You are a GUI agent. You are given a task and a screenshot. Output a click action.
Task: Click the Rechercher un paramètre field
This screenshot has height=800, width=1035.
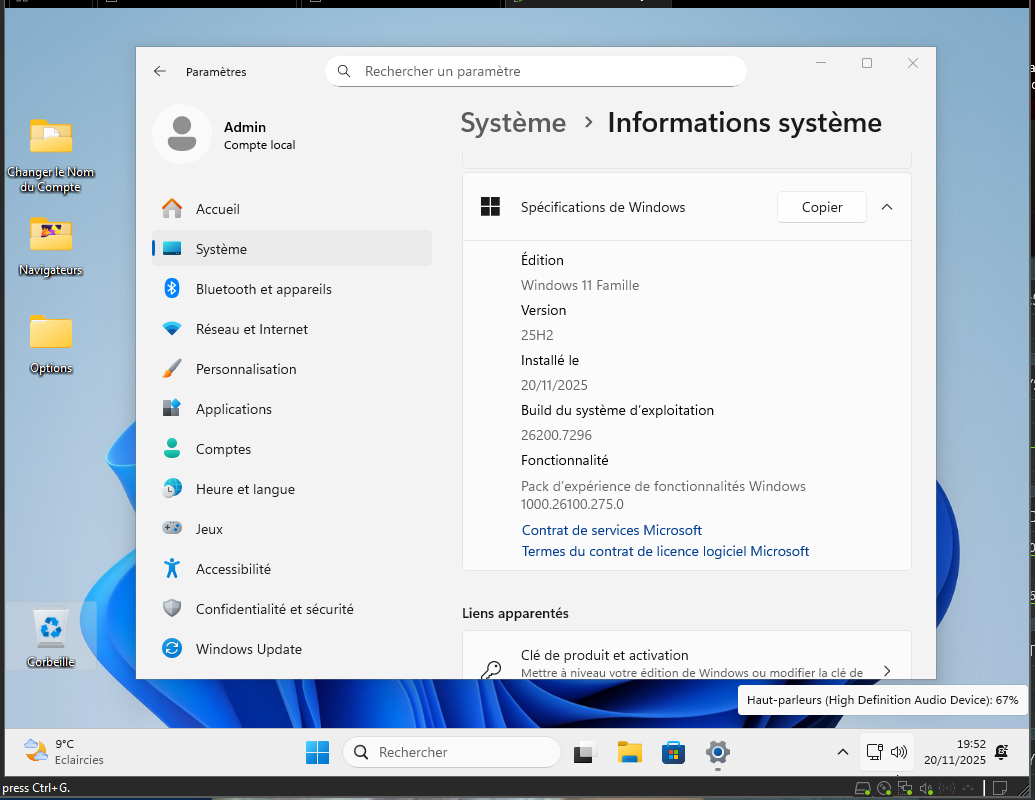(x=536, y=72)
